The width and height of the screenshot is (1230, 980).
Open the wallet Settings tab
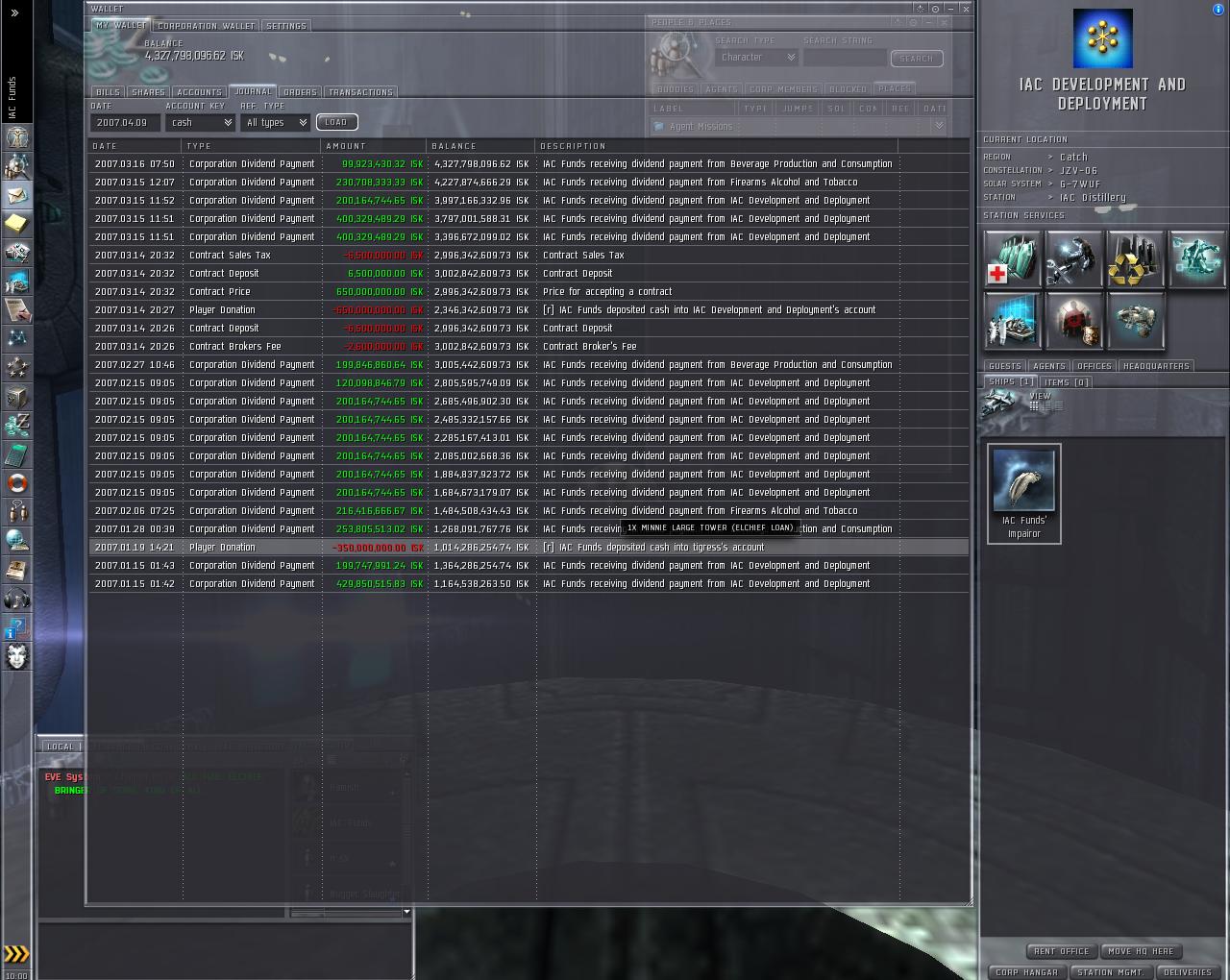(286, 26)
